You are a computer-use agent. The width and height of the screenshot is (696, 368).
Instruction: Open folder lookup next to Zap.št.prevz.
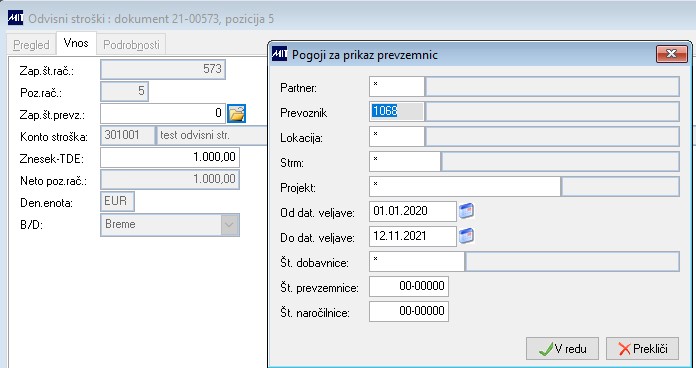[237, 114]
